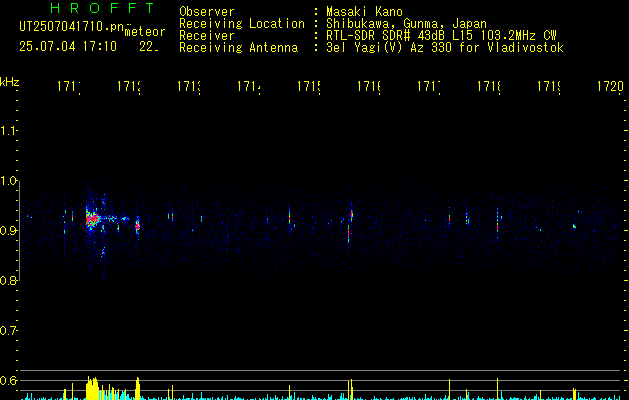629x400 pixels.
Task: Select the observer name Masaki Kano
Action: click(364, 12)
